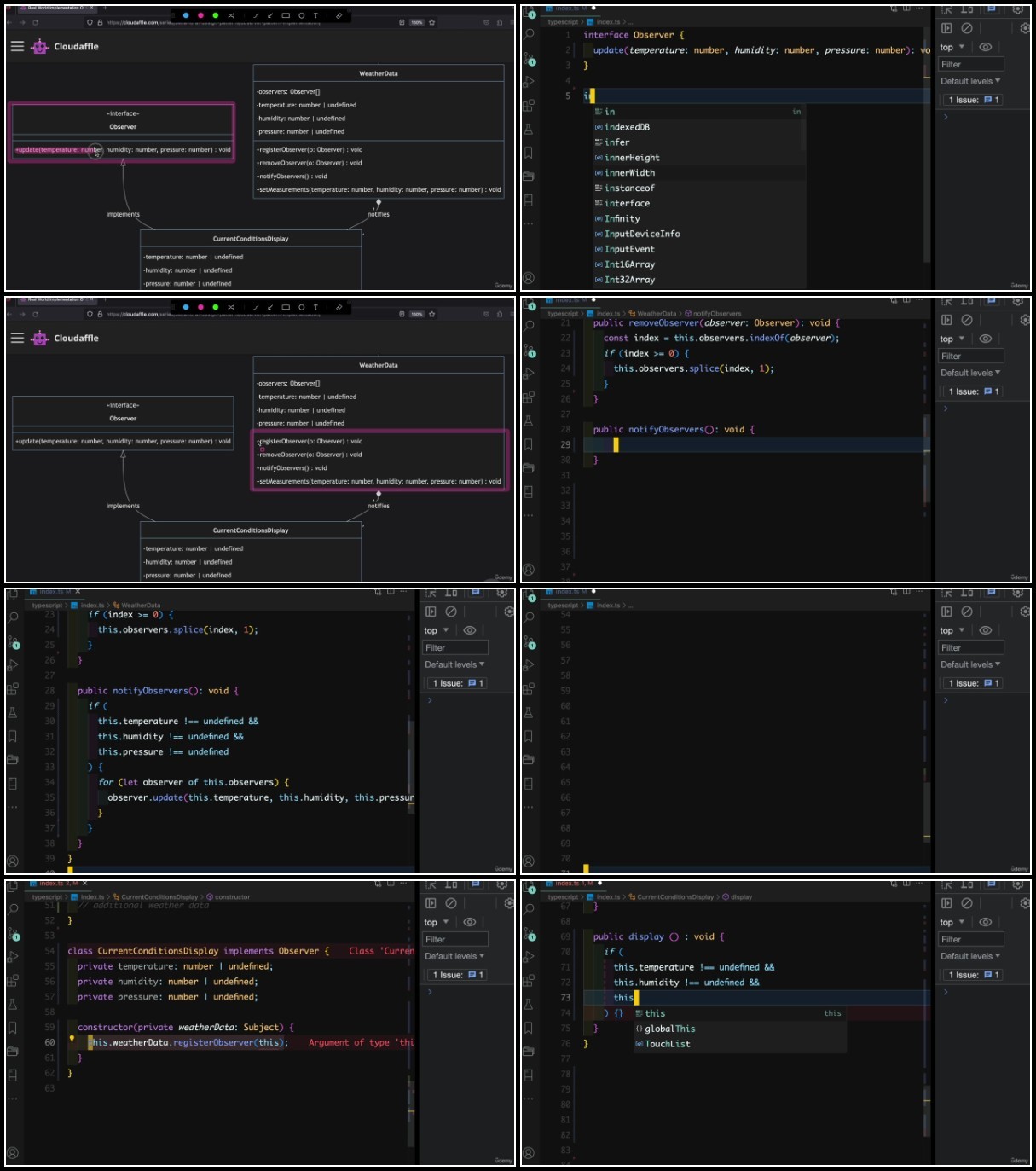Click 'constructor' breadcrumb above class CurrentConditionsDisplay code
The height and width of the screenshot is (1171, 1036).
tap(229, 897)
